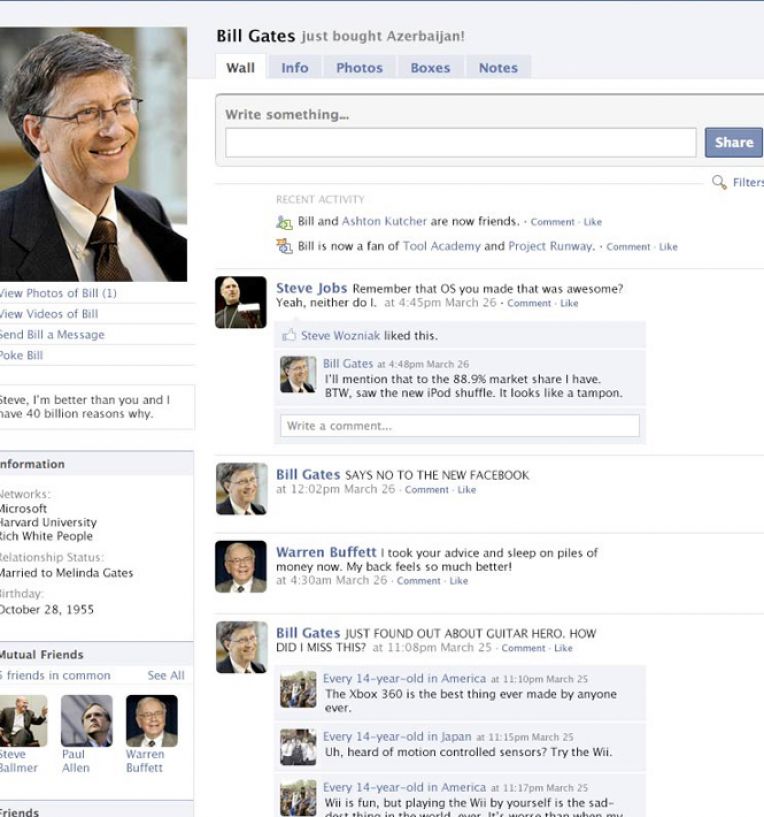This screenshot has width=764, height=817.
Task: Open the Tool Academy page link
Action: point(442,246)
